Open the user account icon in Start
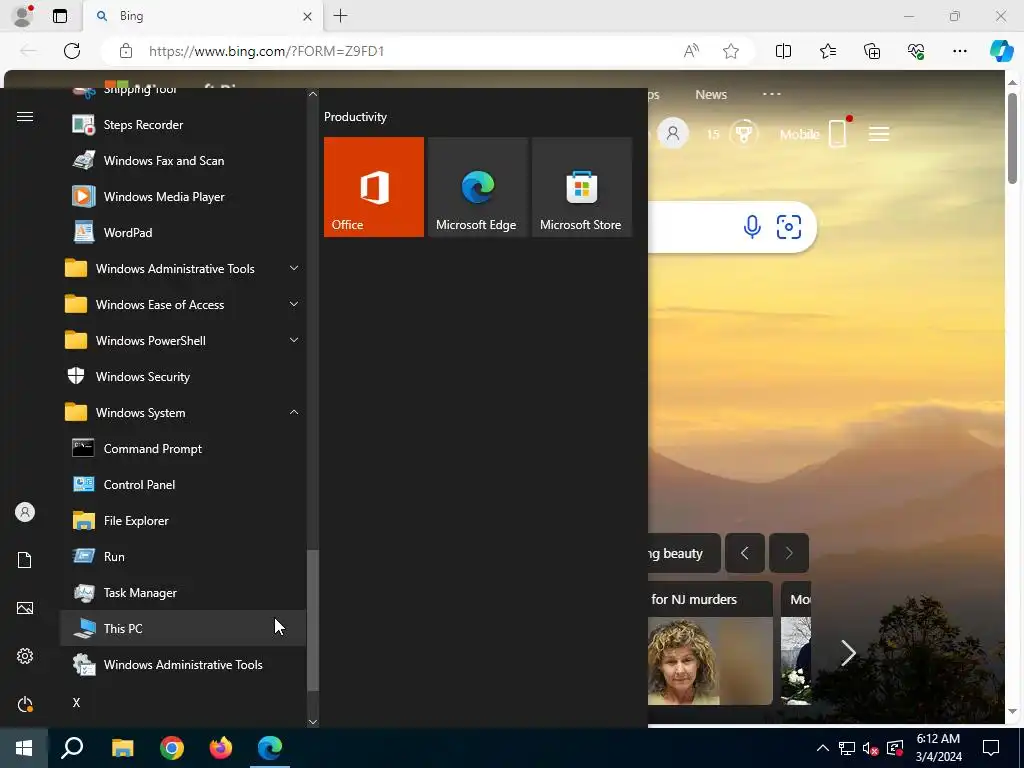The height and width of the screenshot is (768, 1024). click(x=25, y=512)
